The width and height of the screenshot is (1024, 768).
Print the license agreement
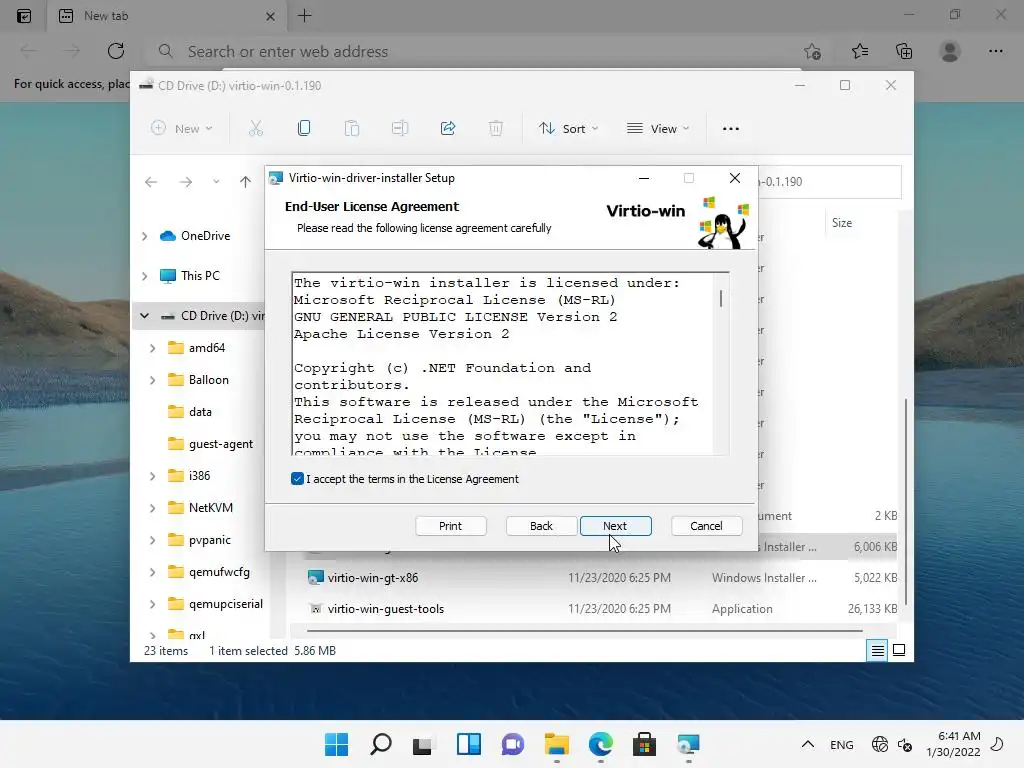pyautogui.click(x=451, y=526)
